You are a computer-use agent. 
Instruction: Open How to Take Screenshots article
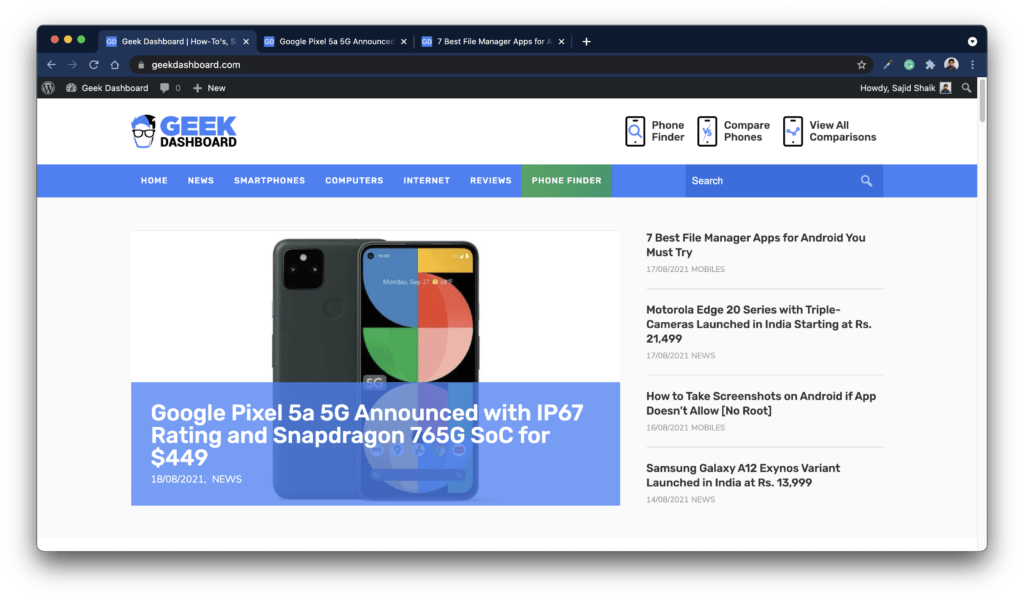click(761, 403)
